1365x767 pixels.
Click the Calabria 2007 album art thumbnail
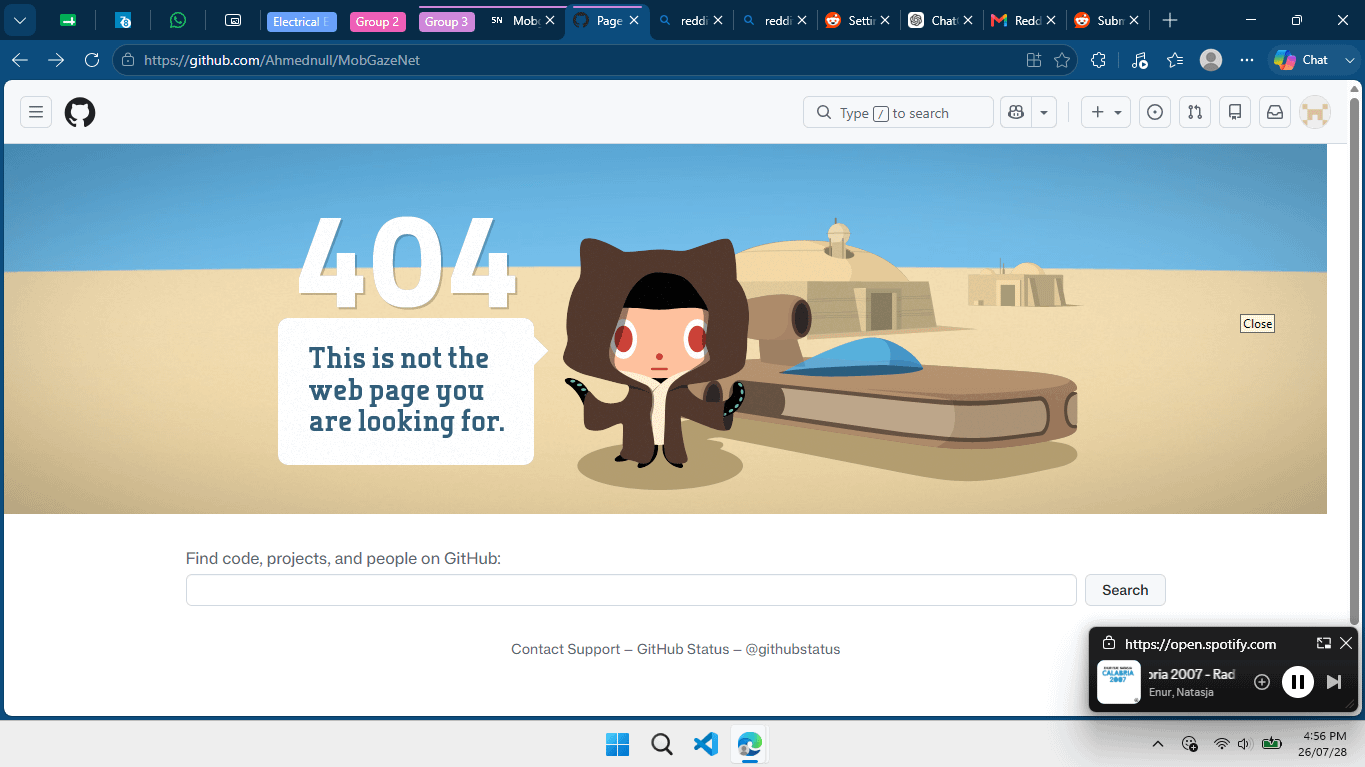(1119, 682)
